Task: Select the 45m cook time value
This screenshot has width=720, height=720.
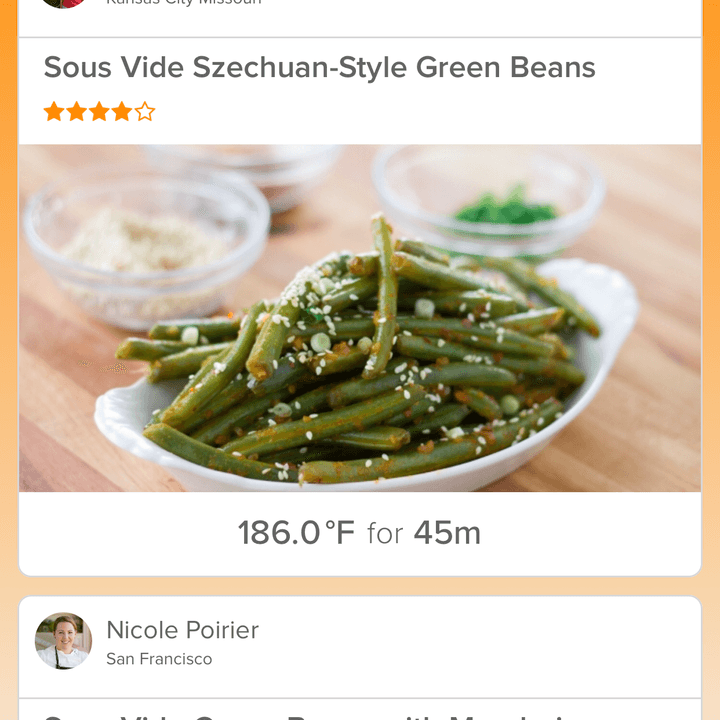Action: 447,533
